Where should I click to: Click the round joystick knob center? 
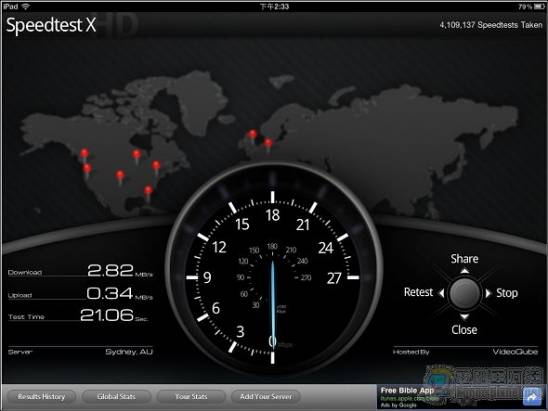click(464, 294)
